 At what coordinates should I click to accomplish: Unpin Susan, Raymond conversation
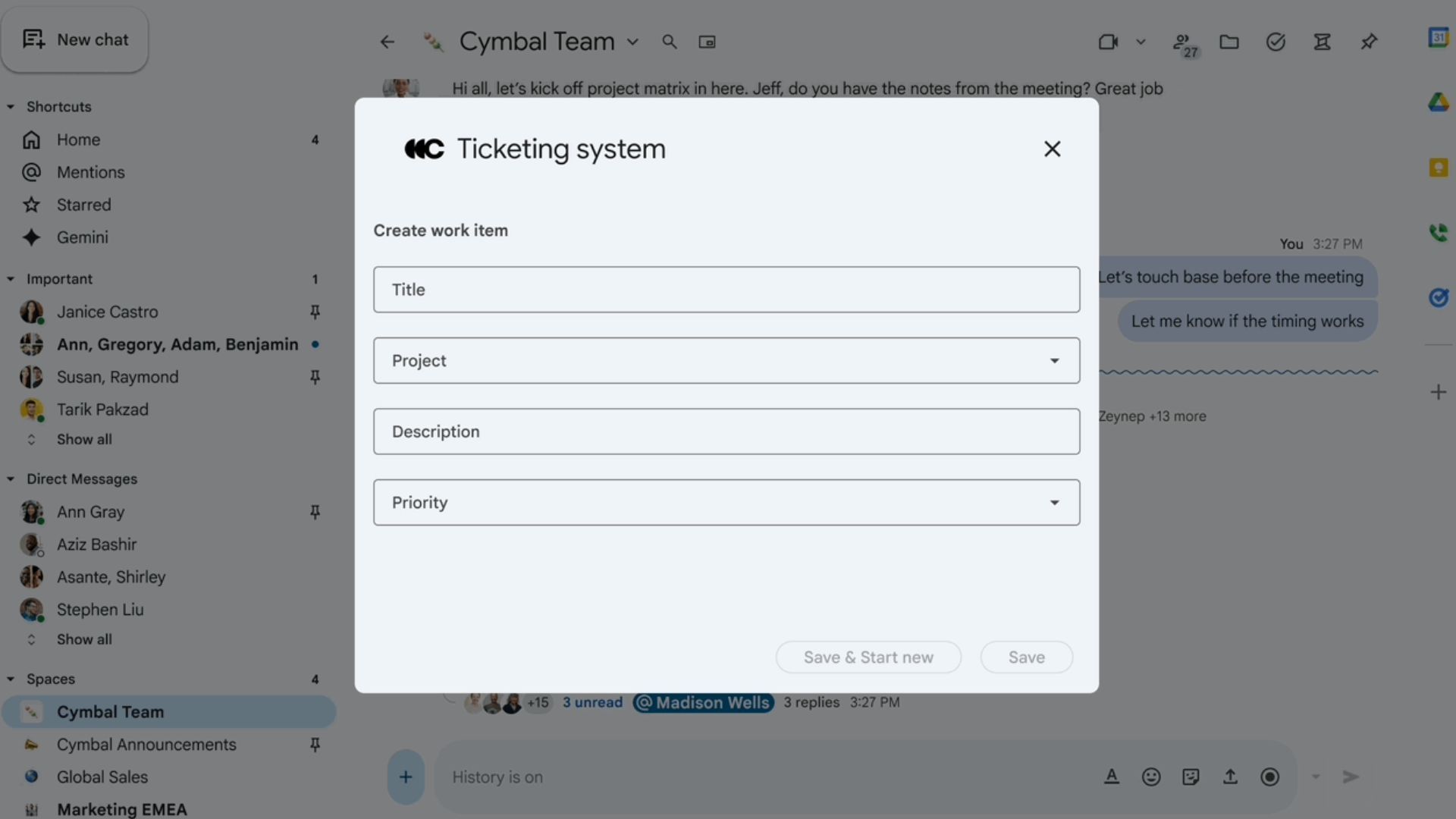click(315, 377)
